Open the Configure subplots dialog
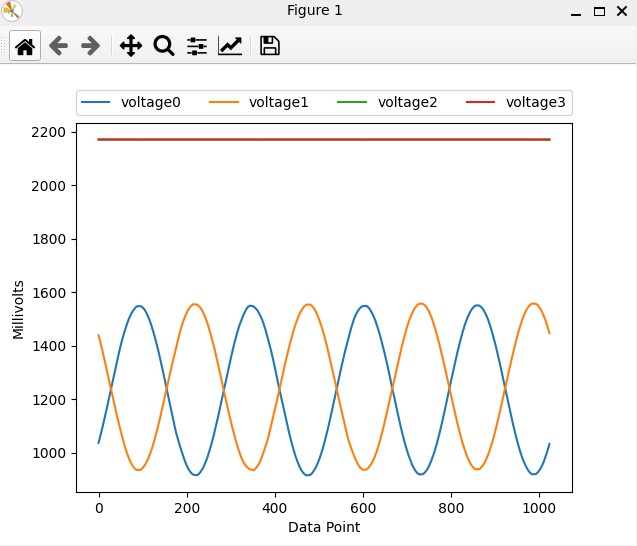Image resolution: width=637 pixels, height=546 pixels. 197,46
